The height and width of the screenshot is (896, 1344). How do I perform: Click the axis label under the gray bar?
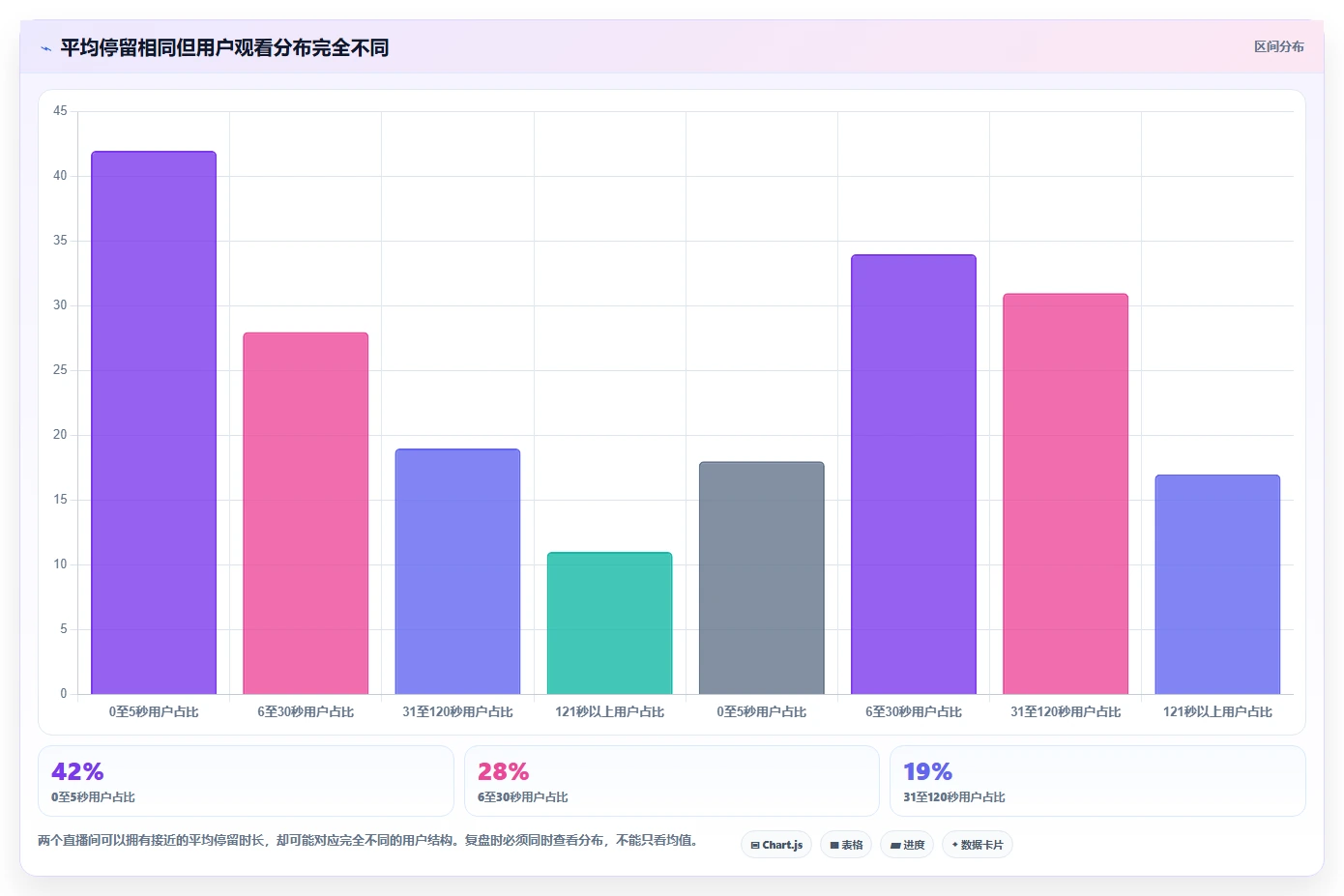(x=762, y=712)
